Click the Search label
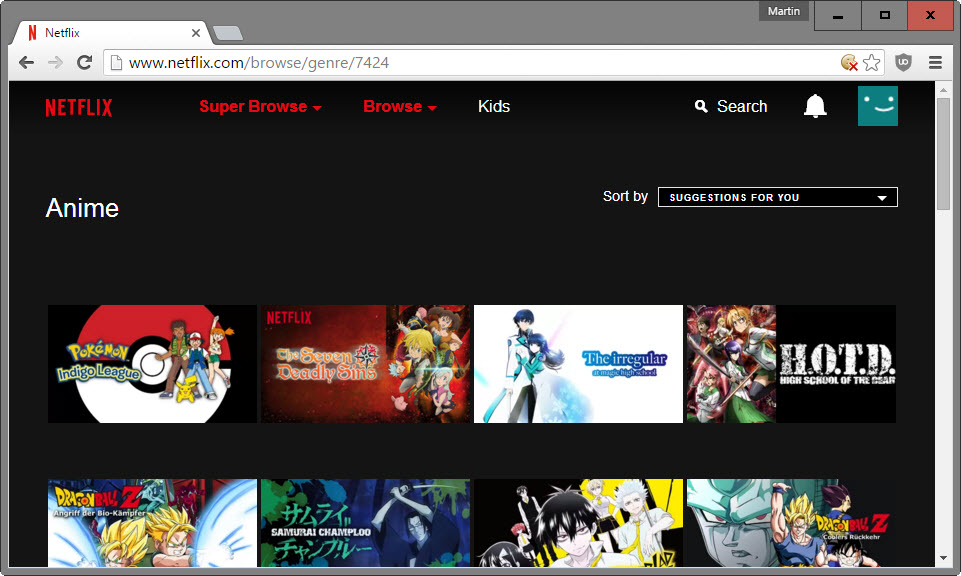The image size is (961, 576). click(742, 107)
